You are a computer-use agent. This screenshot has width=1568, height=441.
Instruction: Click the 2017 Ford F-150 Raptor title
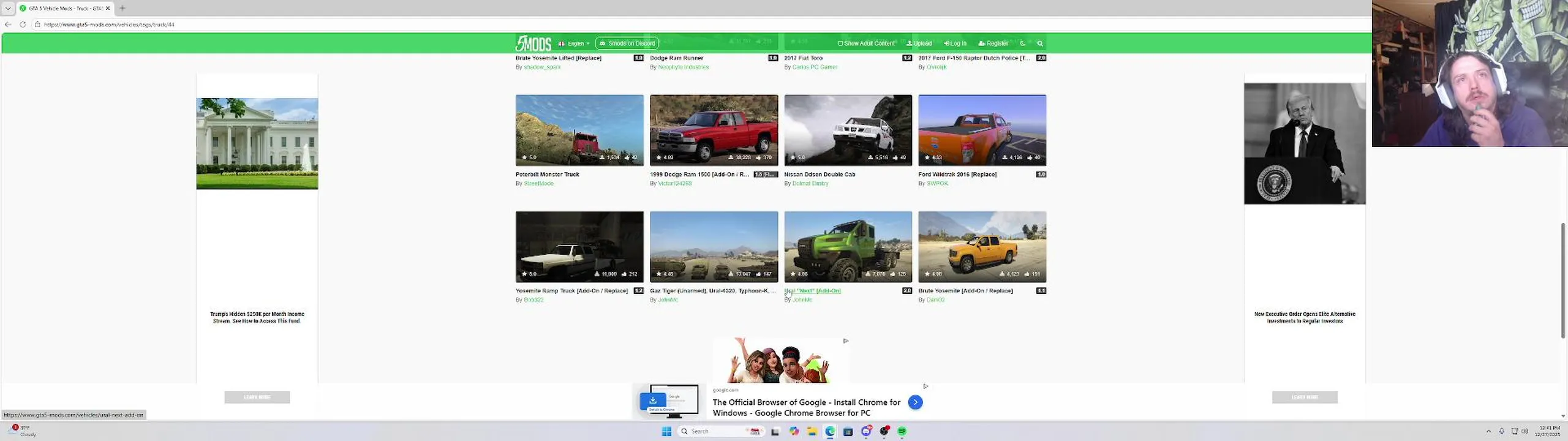[974, 58]
